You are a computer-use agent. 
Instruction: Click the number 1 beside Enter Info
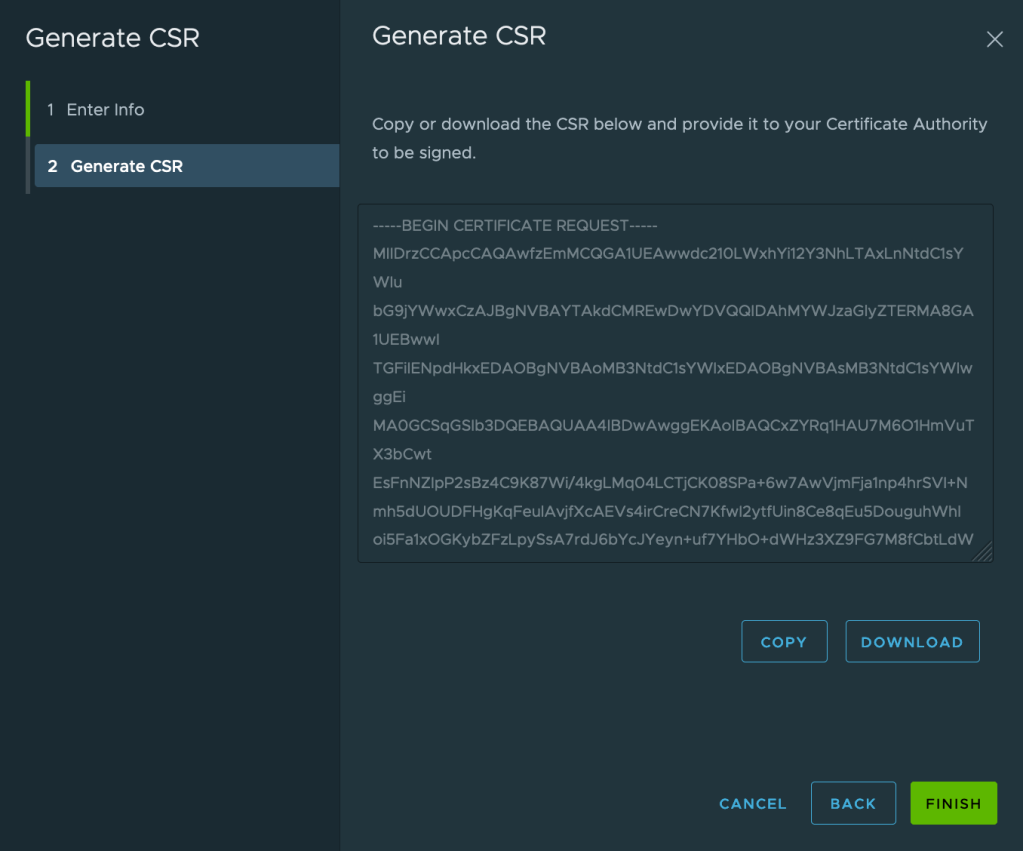click(x=51, y=110)
